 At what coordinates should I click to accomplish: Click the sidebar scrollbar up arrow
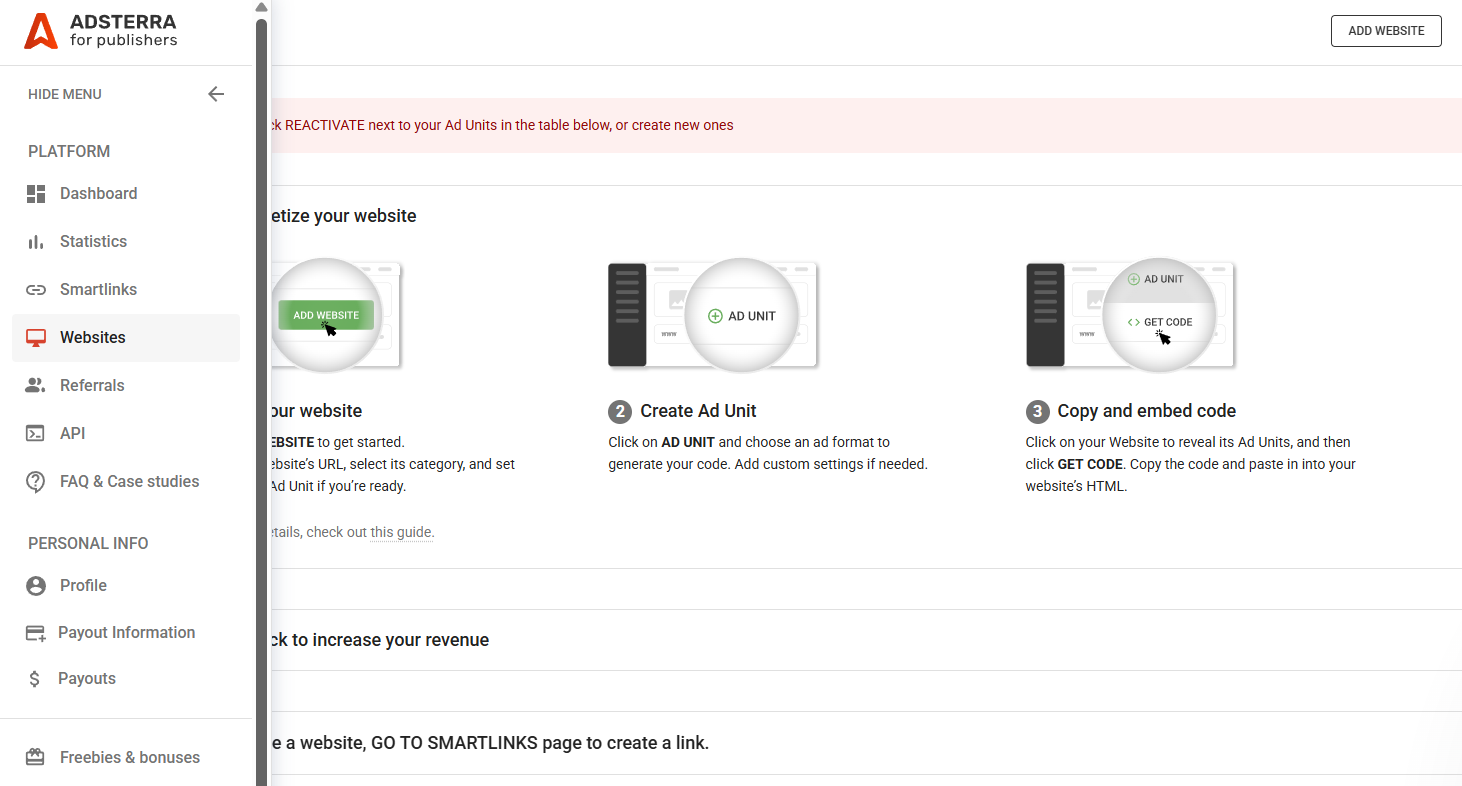261,7
